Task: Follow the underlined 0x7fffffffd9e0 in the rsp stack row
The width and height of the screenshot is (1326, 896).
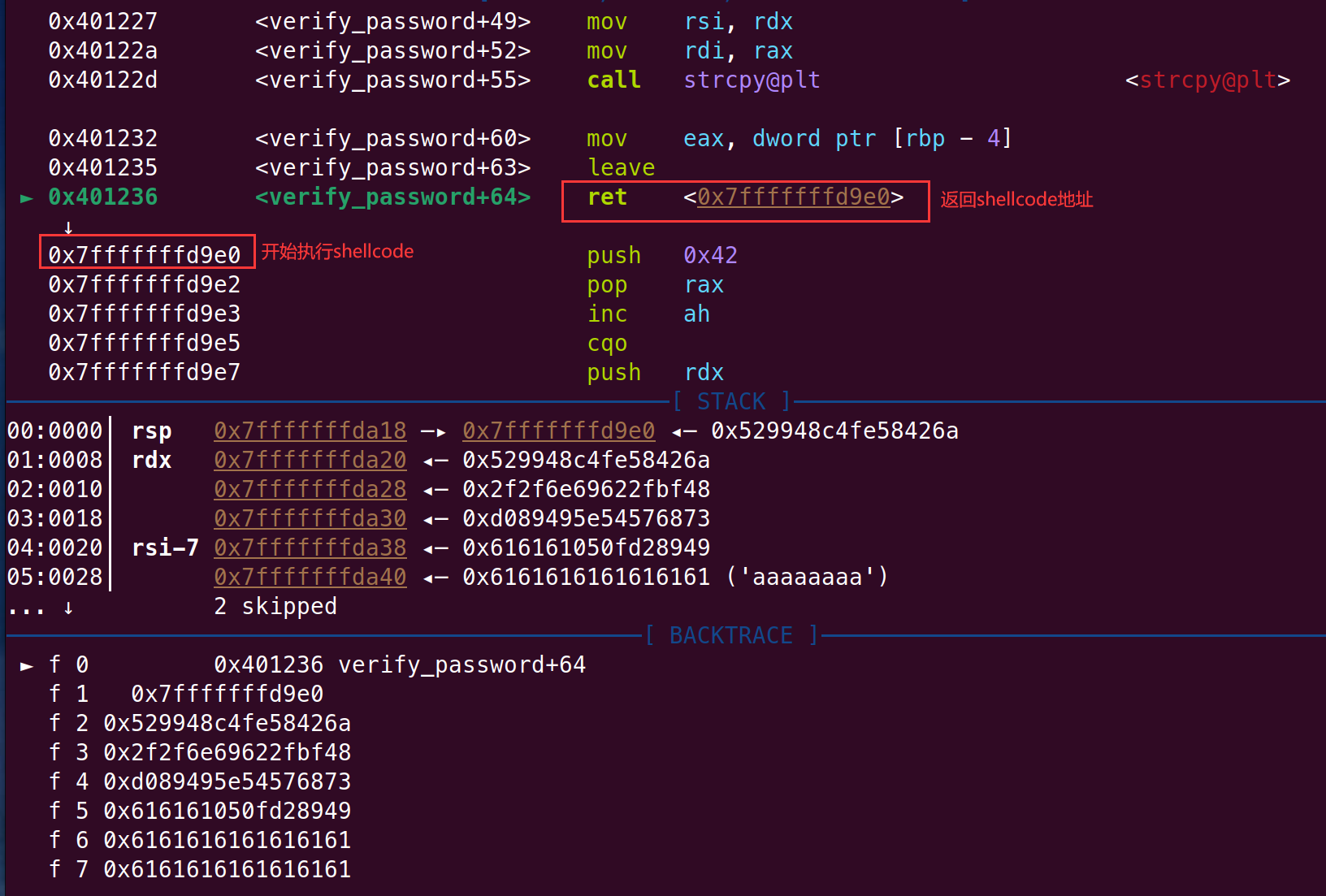Action: 558,431
